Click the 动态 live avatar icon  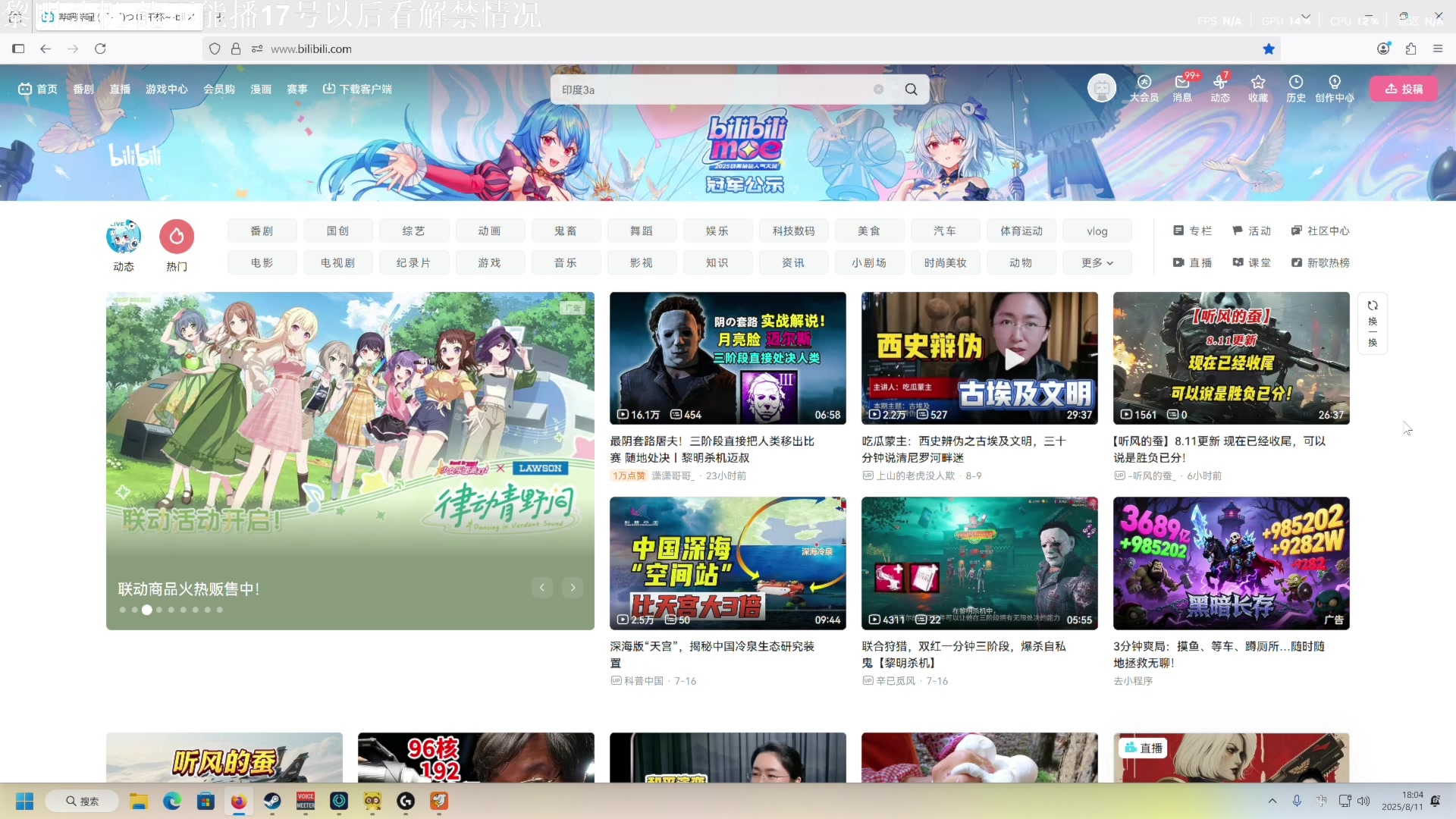tap(124, 237)
